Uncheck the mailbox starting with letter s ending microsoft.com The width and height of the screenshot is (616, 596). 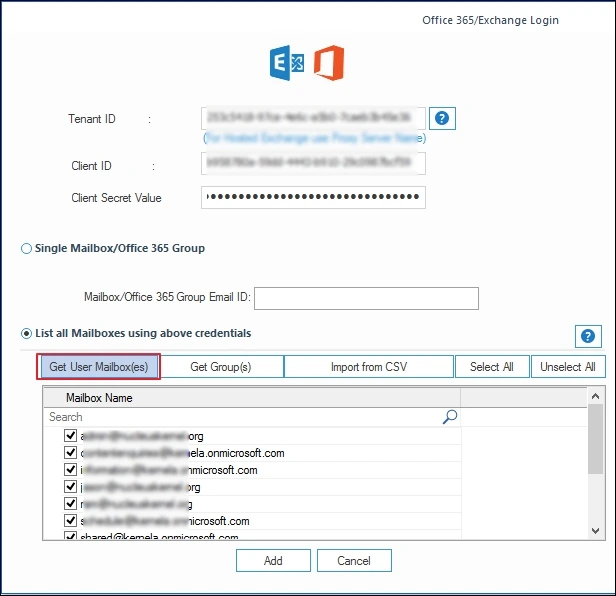70,521
